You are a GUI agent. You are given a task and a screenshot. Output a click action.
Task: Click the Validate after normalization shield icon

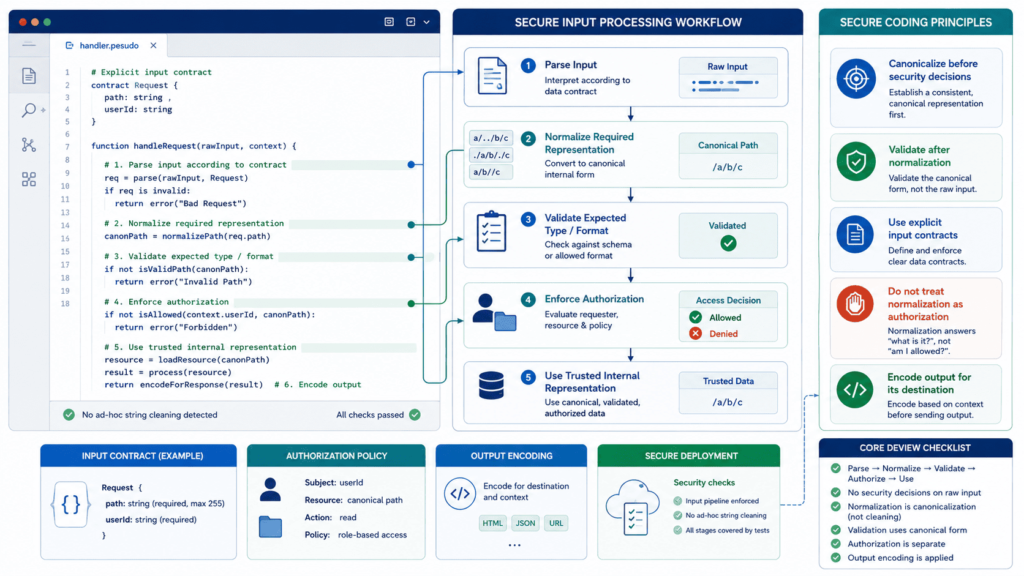point(856,161)
